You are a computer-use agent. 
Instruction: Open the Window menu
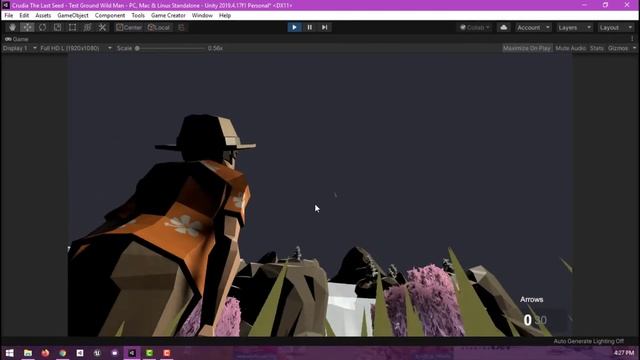tap(202, 16)
